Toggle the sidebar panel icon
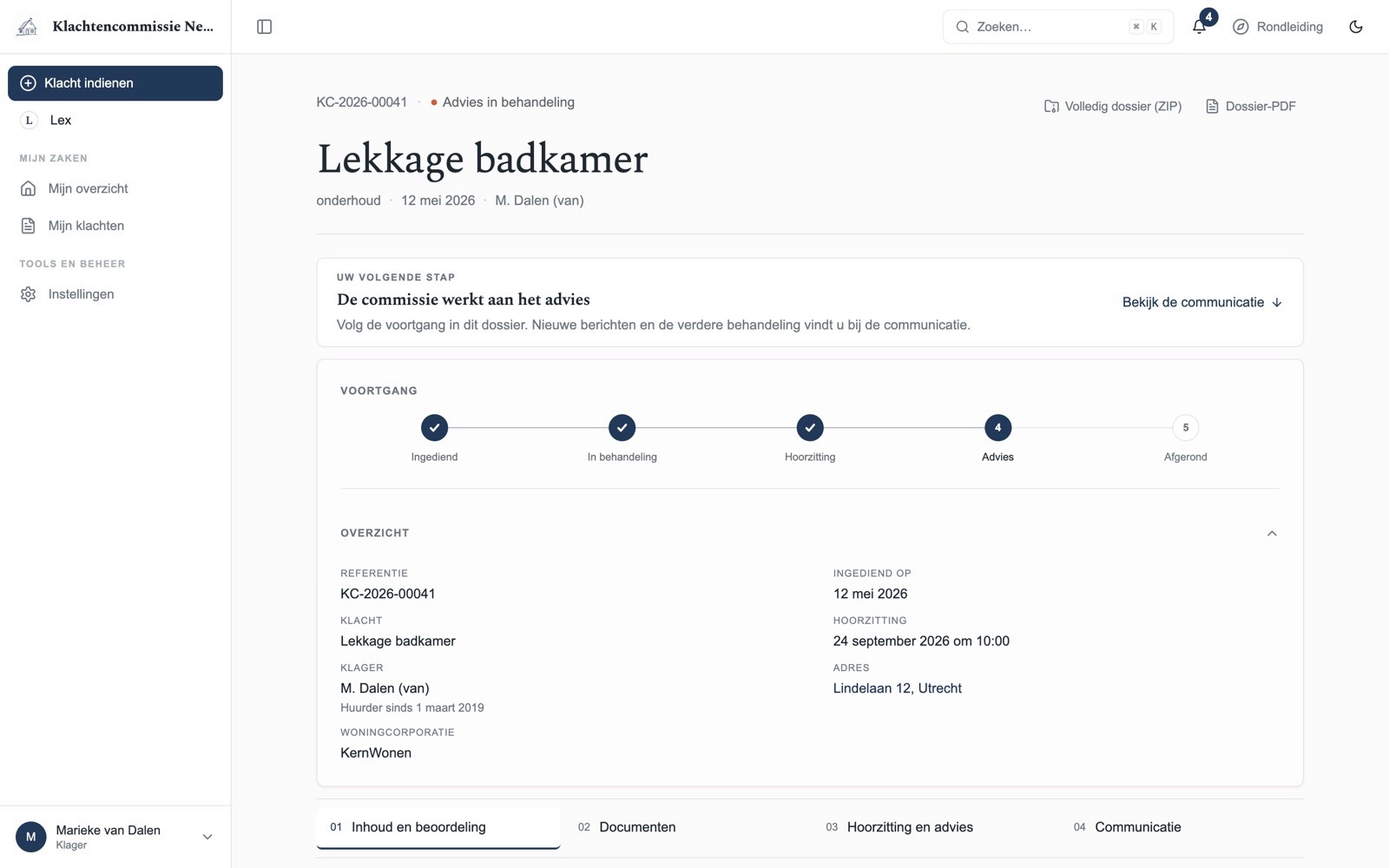 (265, 27)
